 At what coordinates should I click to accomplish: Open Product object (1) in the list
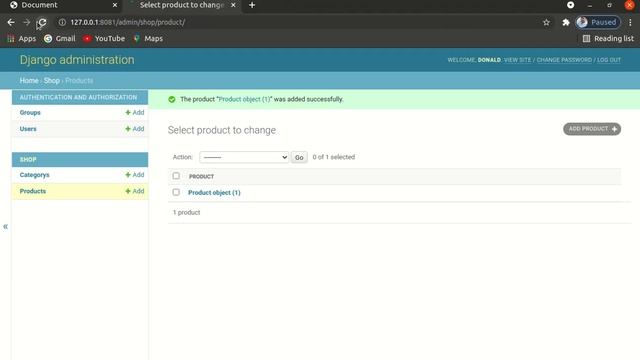[x=214, y=193]
